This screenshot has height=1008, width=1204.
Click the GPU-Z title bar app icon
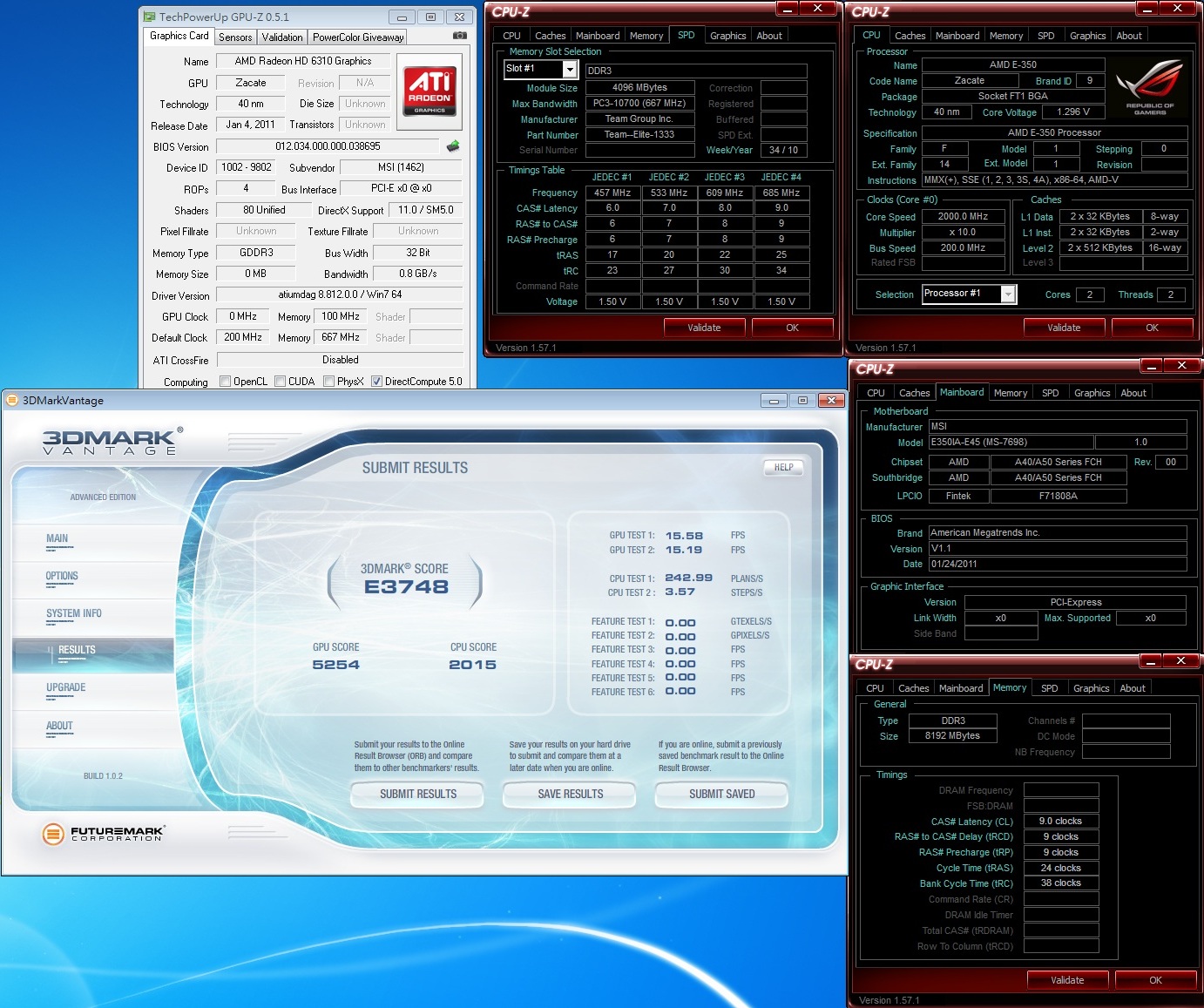149,17
